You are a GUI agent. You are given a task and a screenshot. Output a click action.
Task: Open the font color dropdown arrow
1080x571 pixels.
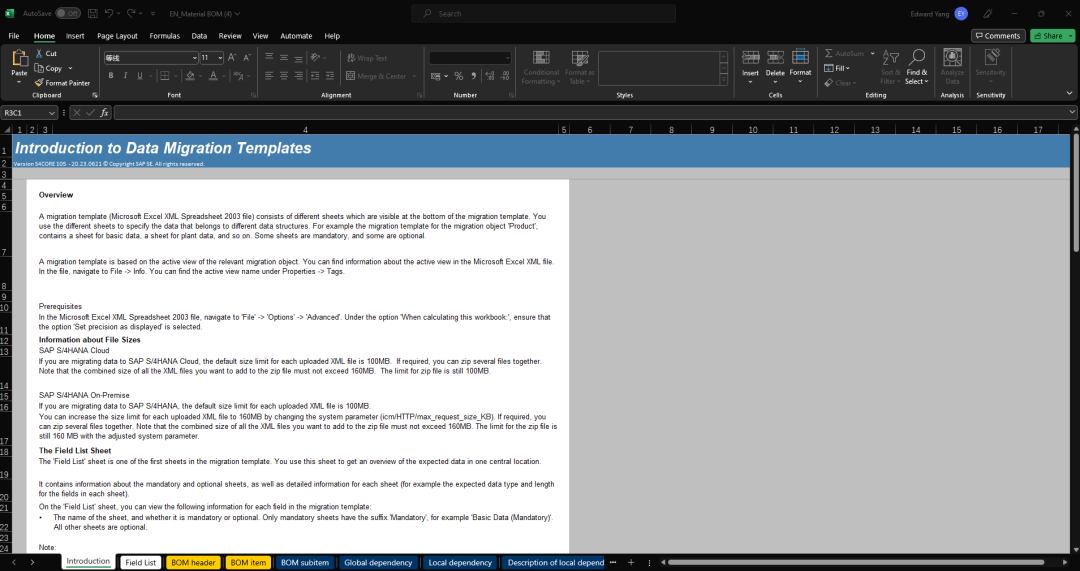coord(225,76)
